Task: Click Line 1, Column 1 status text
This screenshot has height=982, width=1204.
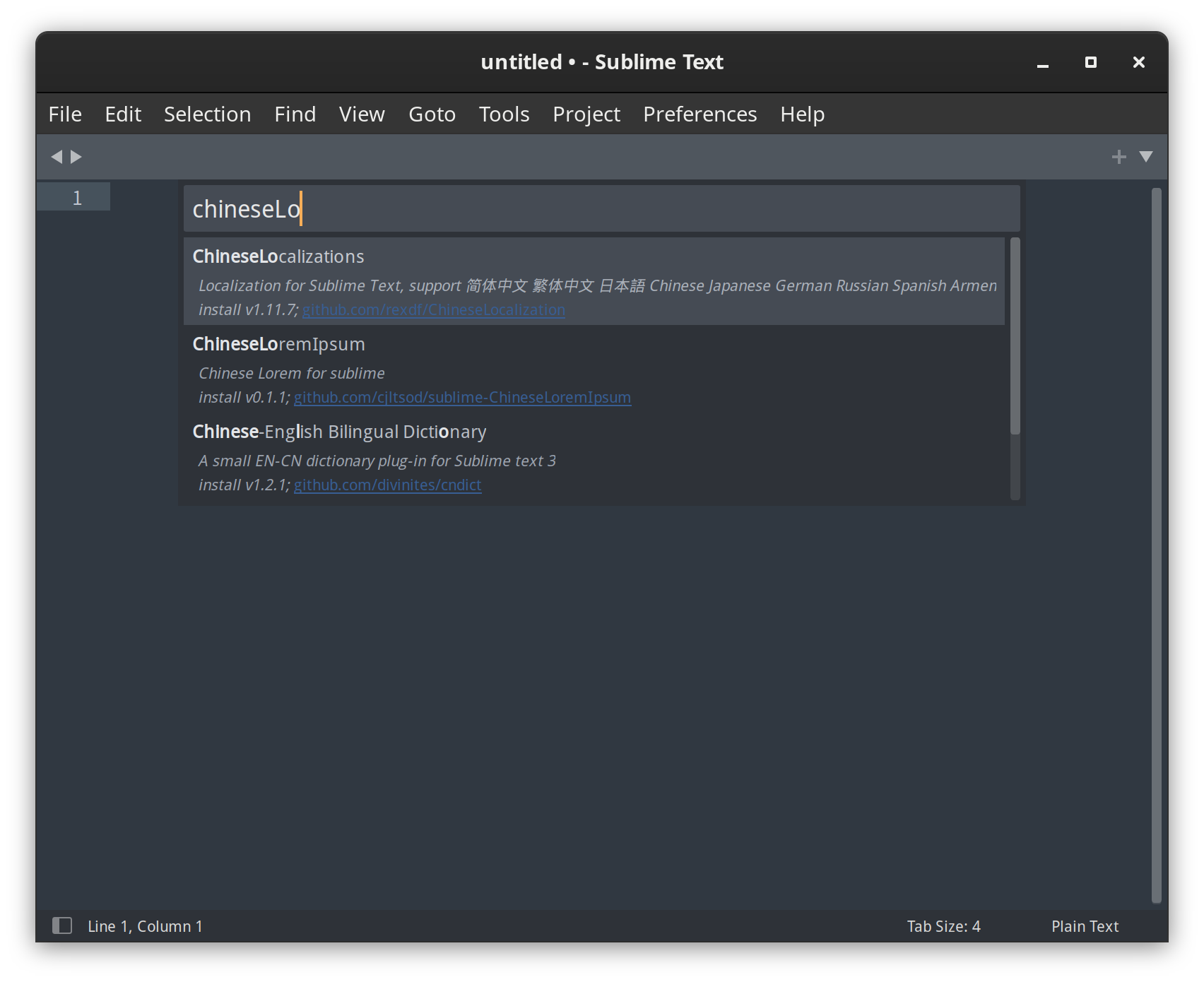Action: click(145, 926)
